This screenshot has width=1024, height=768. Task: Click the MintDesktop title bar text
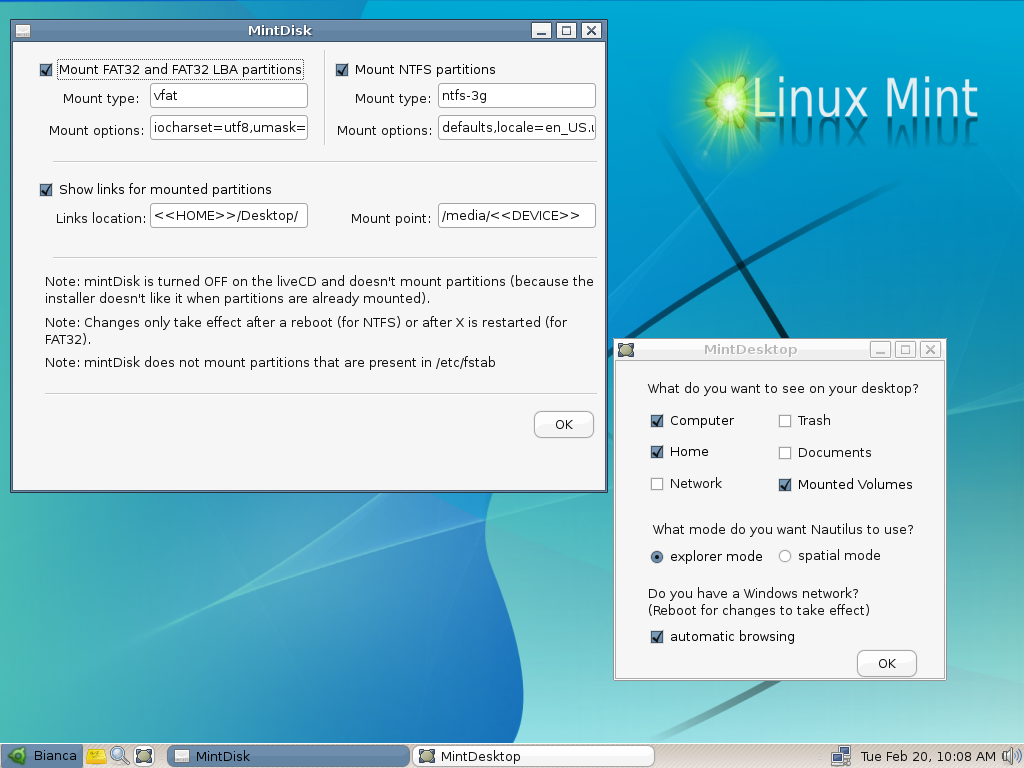[x=750, y=350]
